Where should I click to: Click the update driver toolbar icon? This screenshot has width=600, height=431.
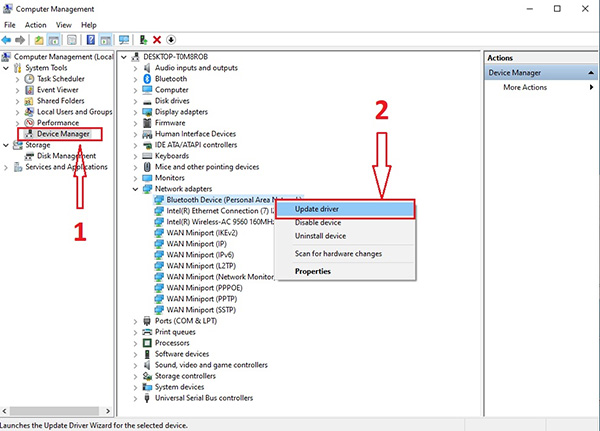143,39
